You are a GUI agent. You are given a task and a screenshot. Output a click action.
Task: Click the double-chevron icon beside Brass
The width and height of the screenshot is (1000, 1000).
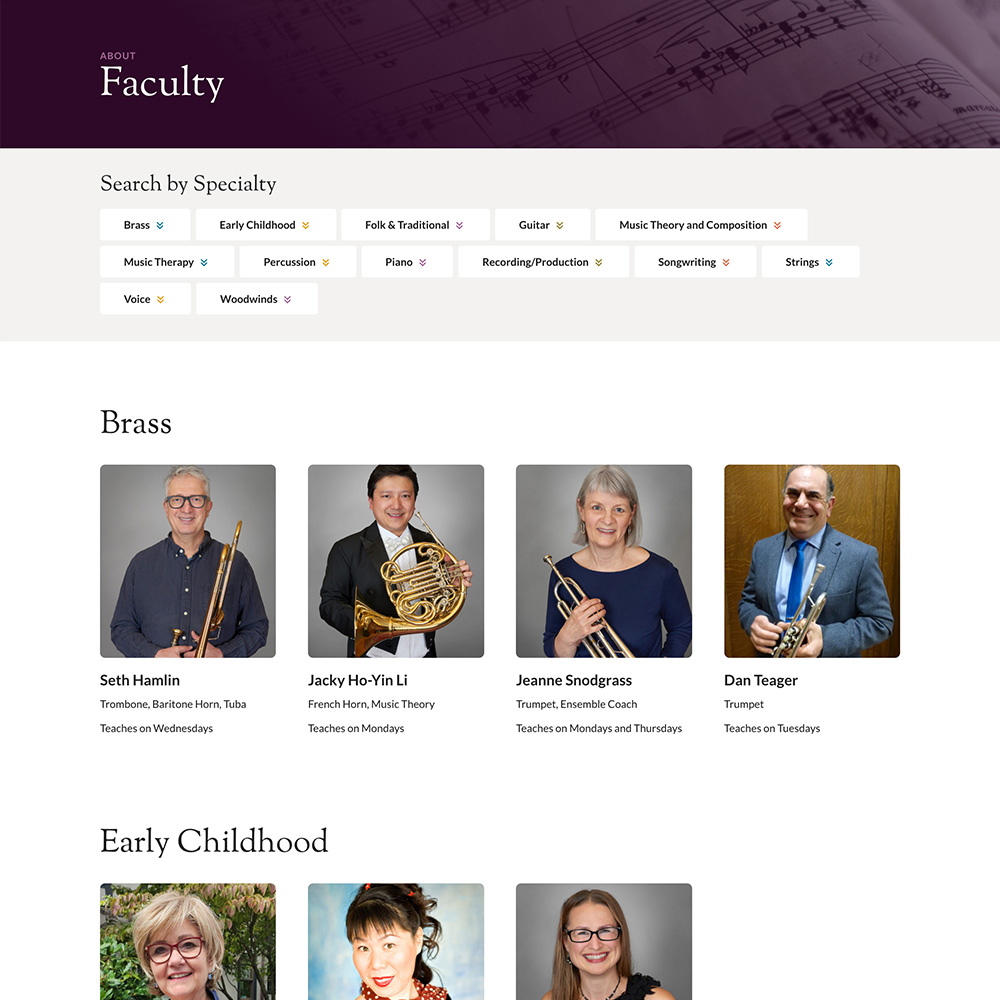pyautogui.click(x=160, y=225)
